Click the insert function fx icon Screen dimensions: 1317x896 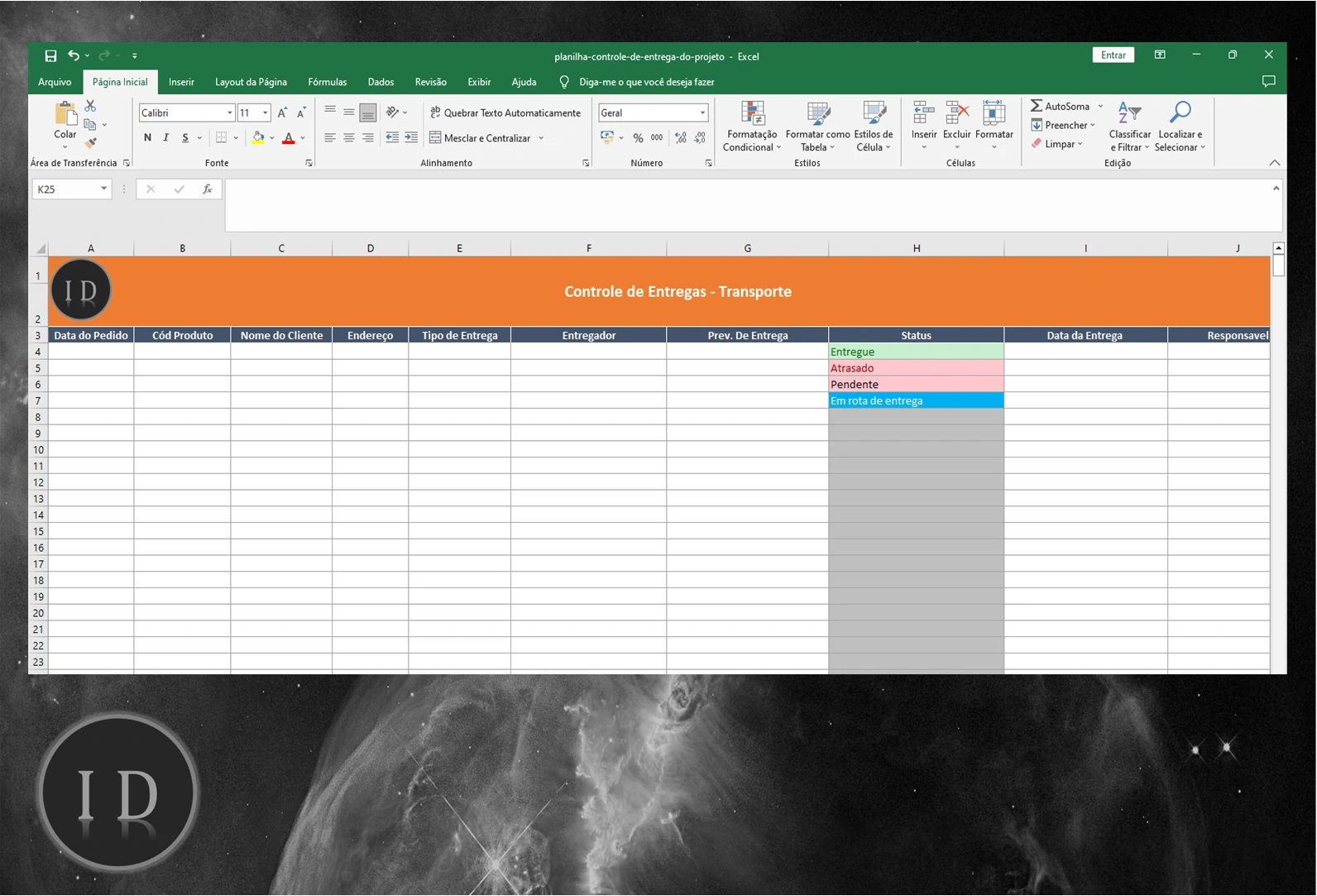(207, 189)
